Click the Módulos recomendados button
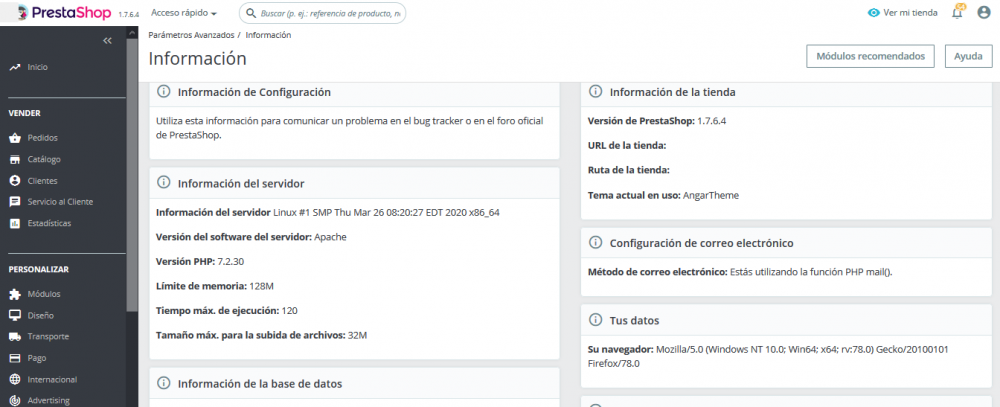1000x407 pixels. (x=871, y=56)
